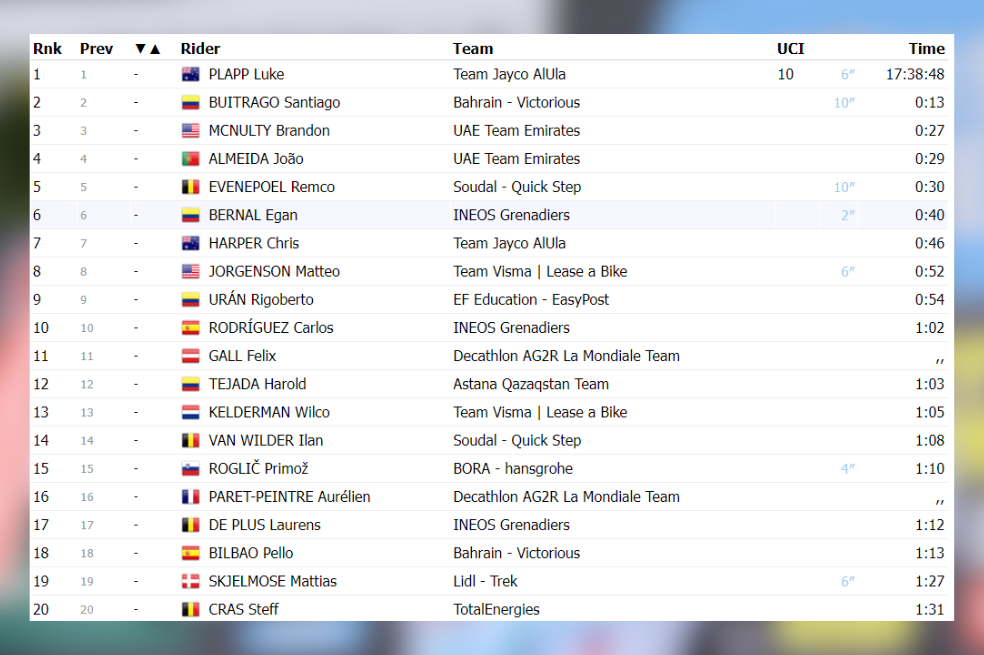The height and width of the screenshot is (655, 984).
Task: Click the Belgian flag beside DE PLUS Laurens
Action: 191,525
